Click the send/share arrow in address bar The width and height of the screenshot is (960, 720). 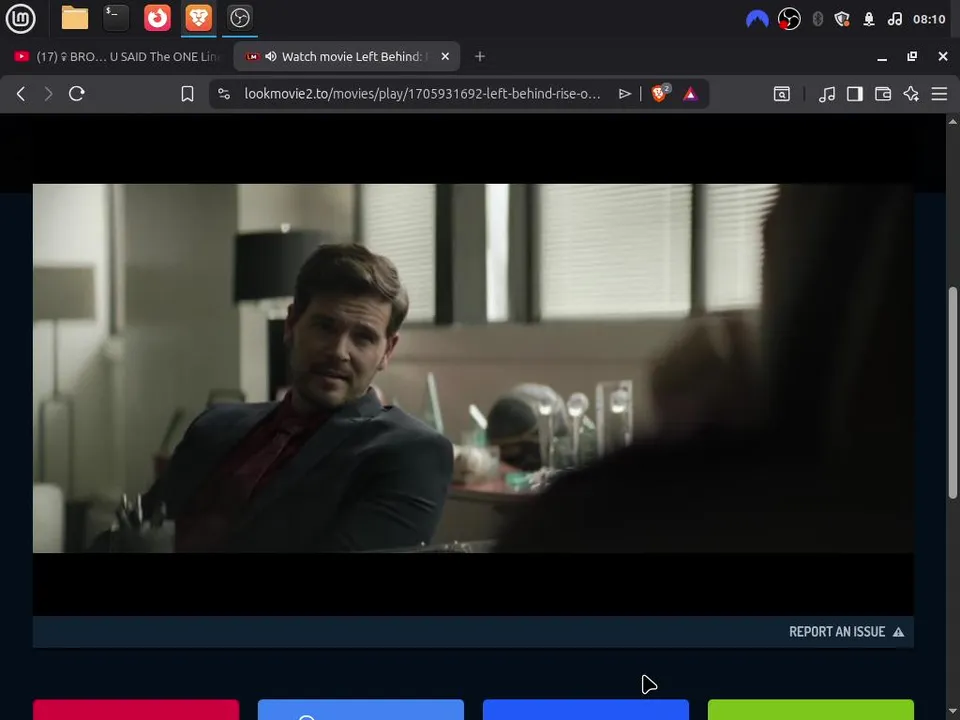click(624, 94)
